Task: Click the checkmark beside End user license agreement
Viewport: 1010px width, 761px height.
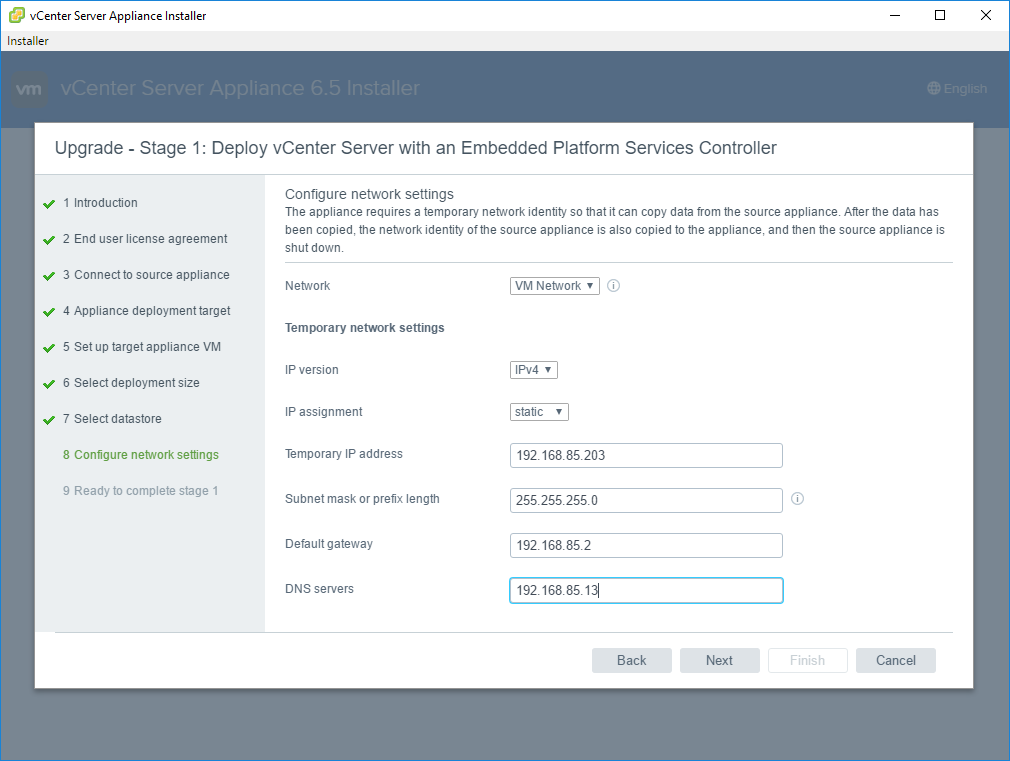Action: [x=49, y=240]
